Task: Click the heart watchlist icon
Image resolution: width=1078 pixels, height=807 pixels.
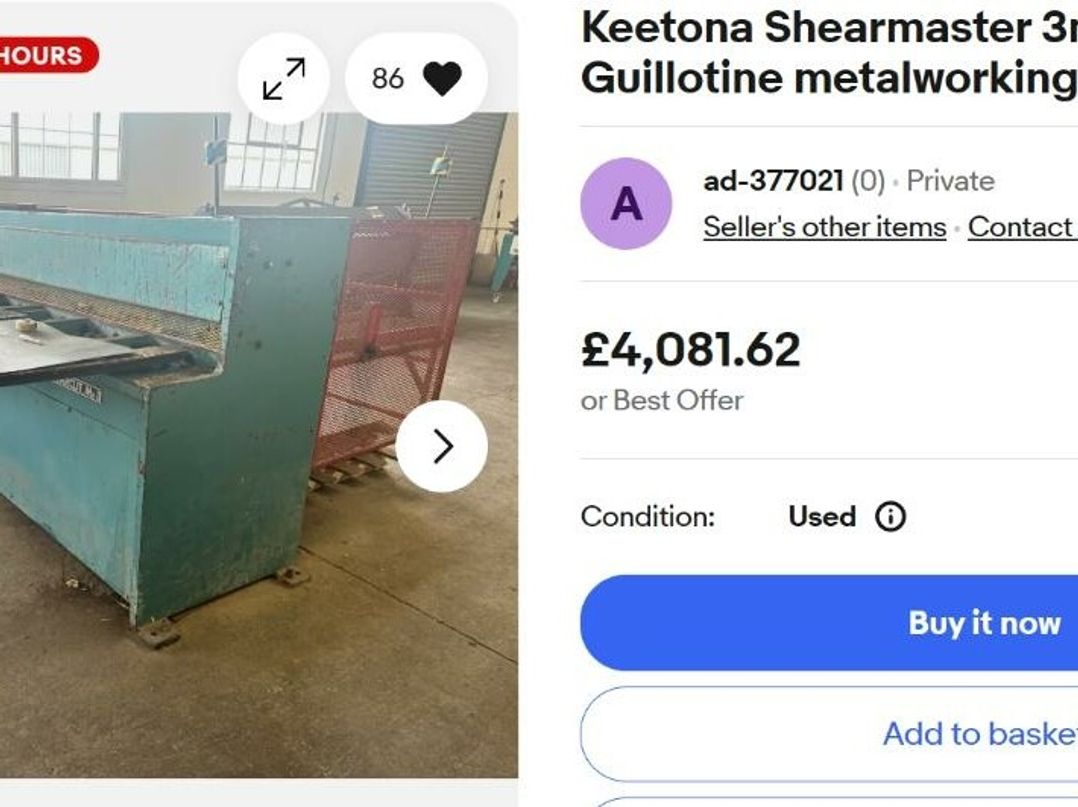Action: [x=442, y=79]
